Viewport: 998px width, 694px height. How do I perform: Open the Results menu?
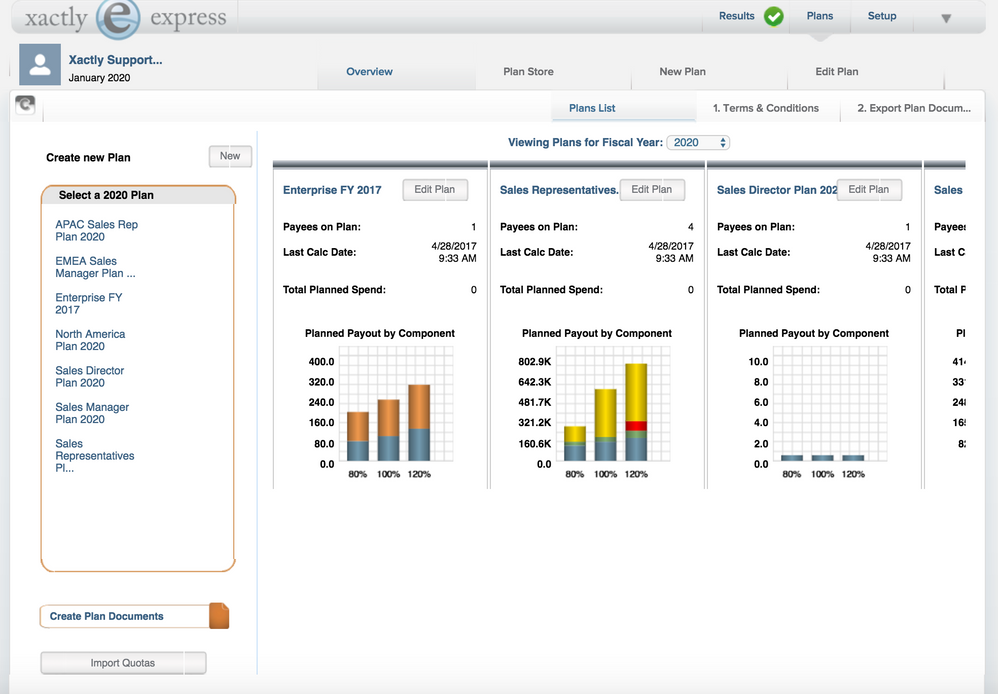pyautogui.click(x=736, y=16)
